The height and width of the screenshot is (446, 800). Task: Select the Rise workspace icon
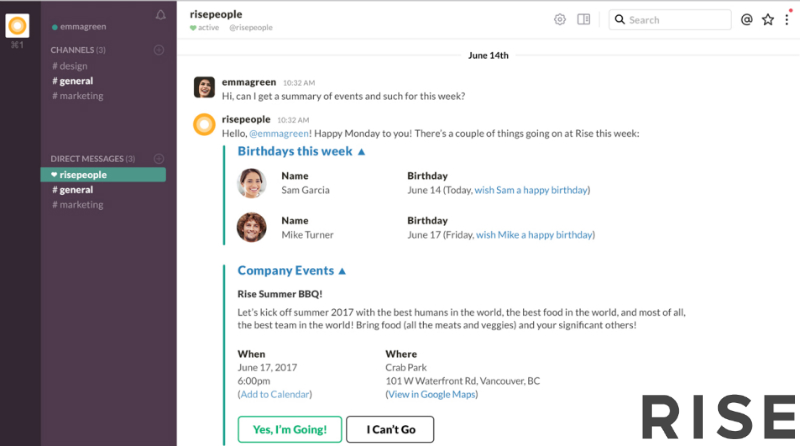point(17,24)
